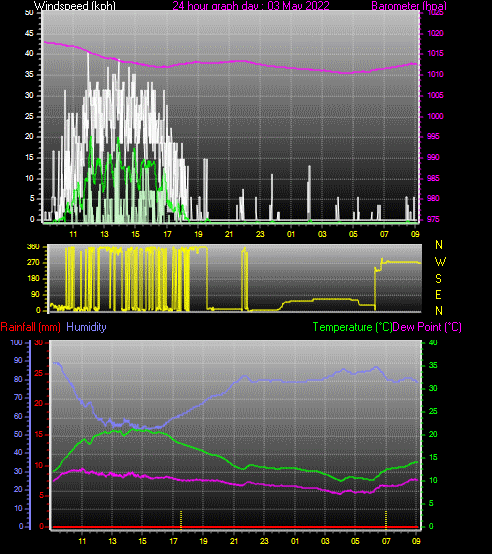Click the 100 humidity scale value
This screenshot has height=554, width=492.
(x=16, y=342)
